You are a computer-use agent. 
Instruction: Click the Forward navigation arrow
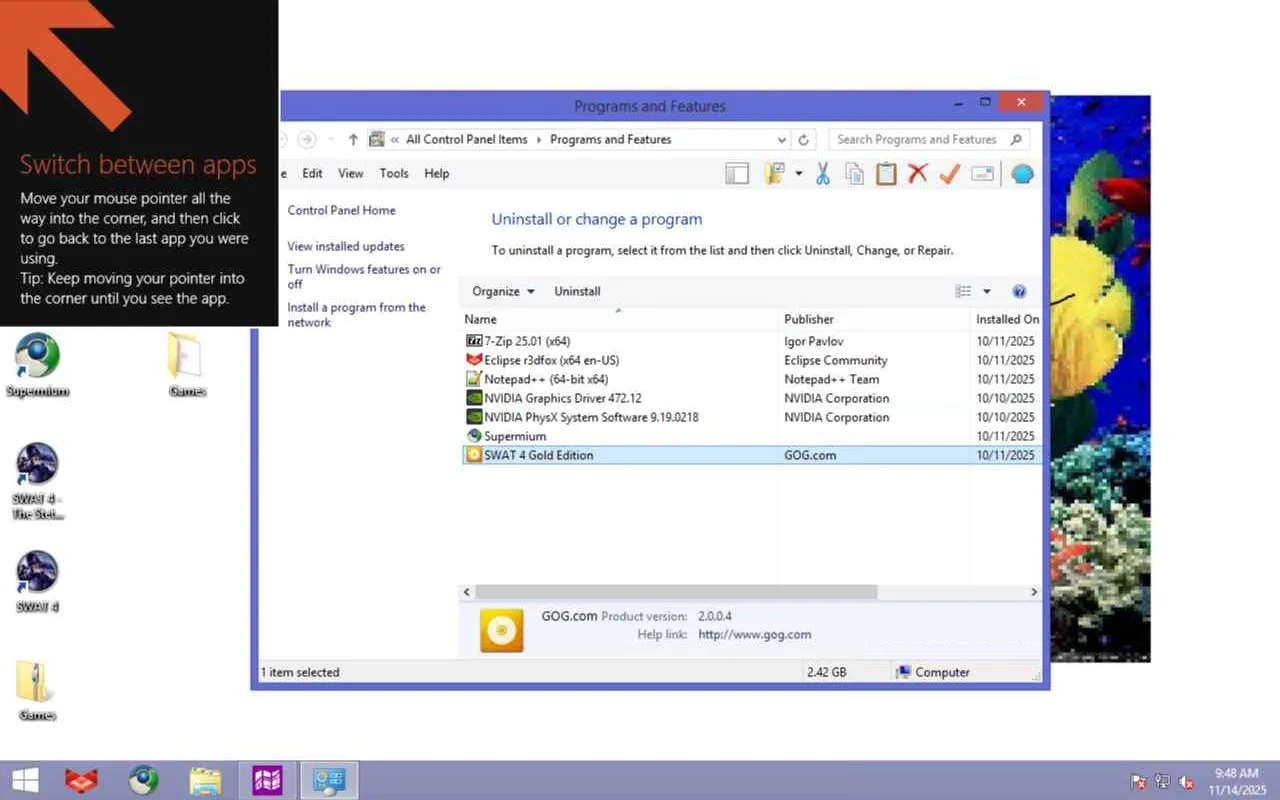coord(307,140)
